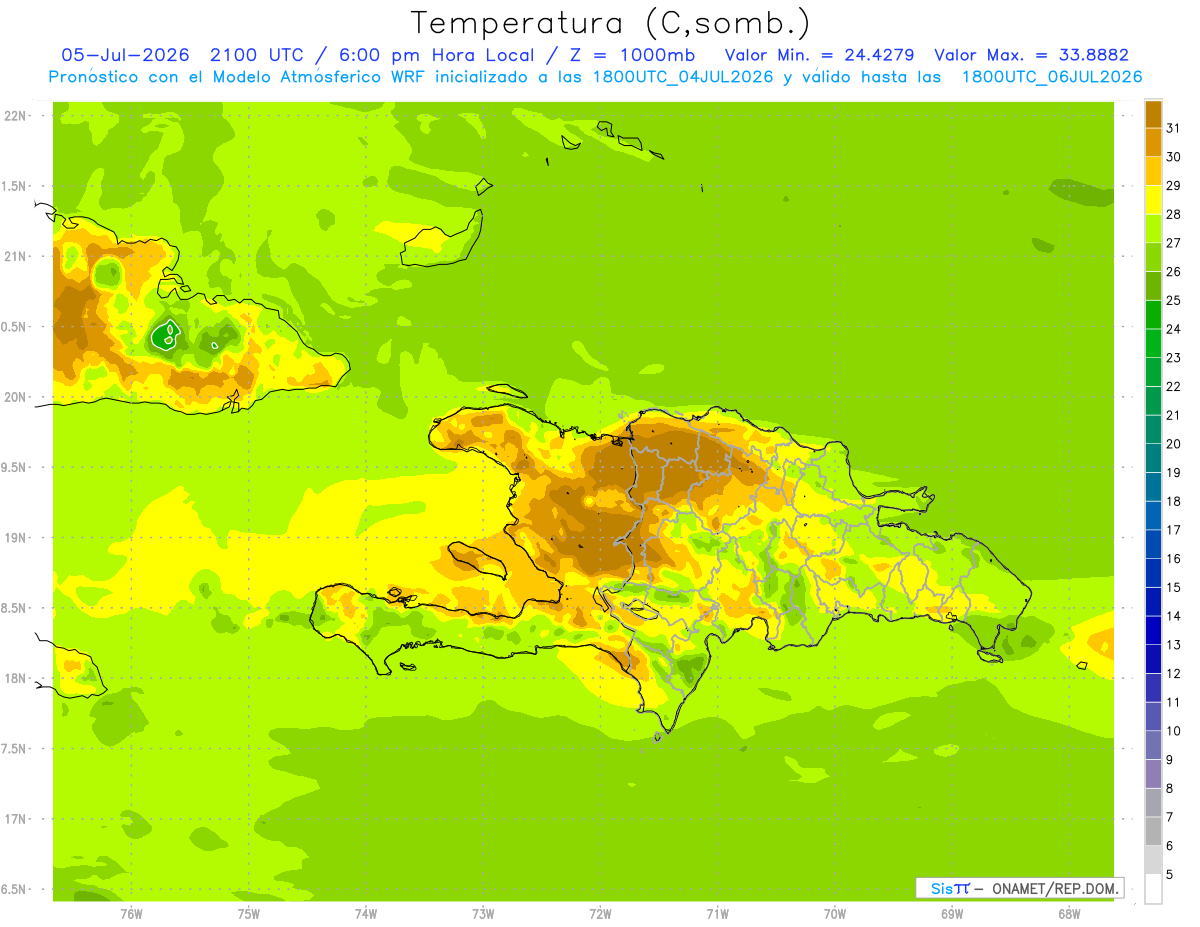Click the '73W' longitude axis label
The image size is (1200, 927).
(x=483, y=914)
